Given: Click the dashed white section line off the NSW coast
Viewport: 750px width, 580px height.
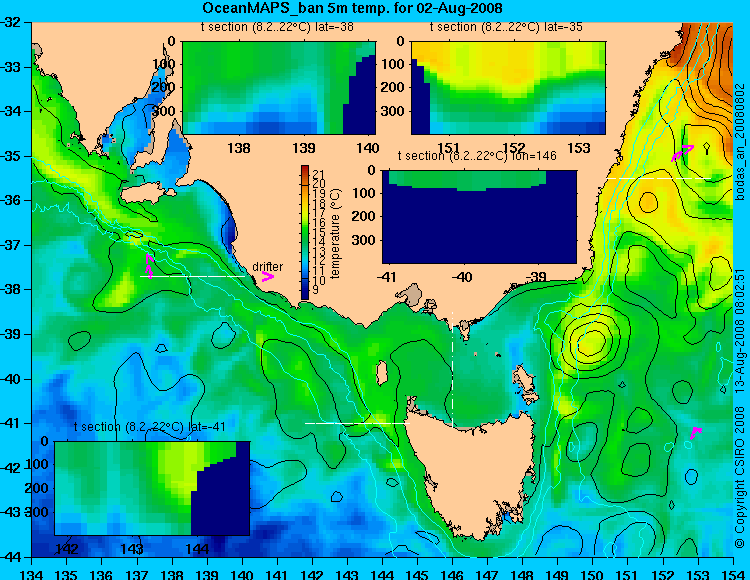Looking at the screenshot, I should coord(659,178).
